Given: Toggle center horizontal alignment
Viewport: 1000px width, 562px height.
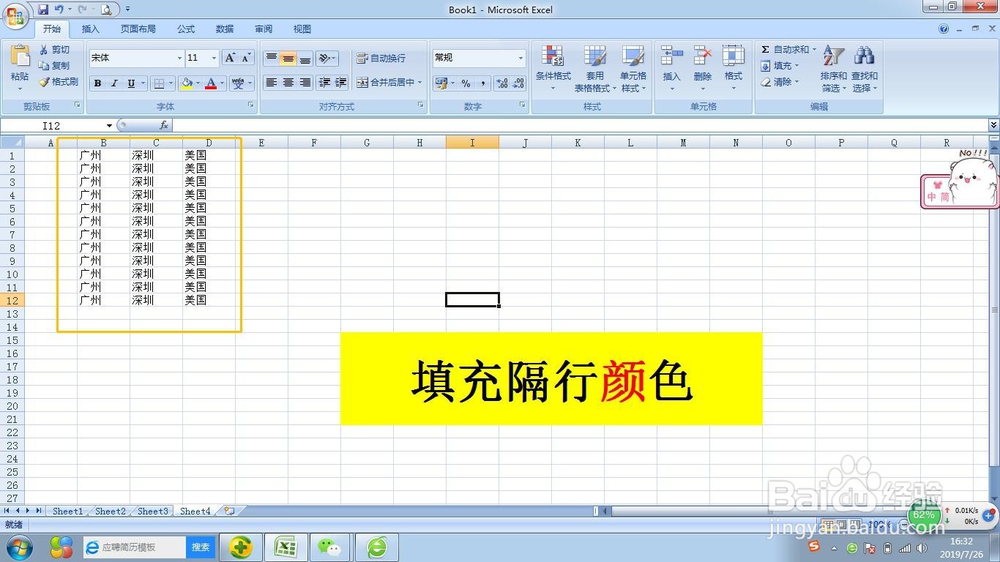Looking at the screenshot, I should pyautogui.click(x=288, y=82).
